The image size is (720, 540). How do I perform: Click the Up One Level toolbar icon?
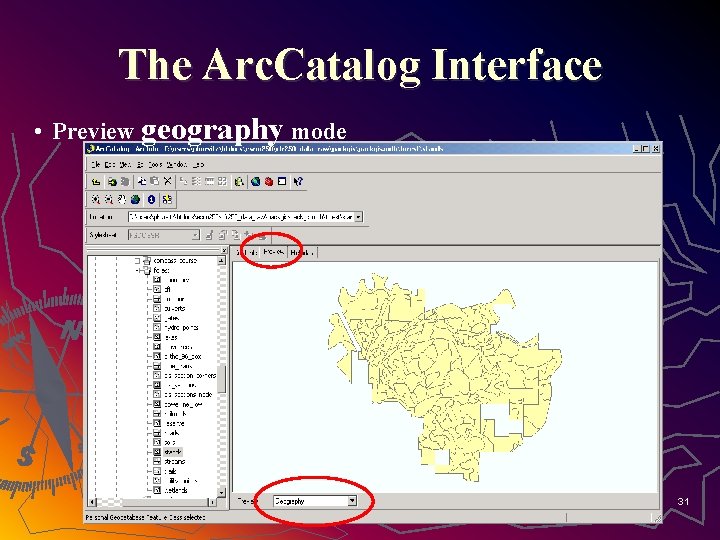96,181
